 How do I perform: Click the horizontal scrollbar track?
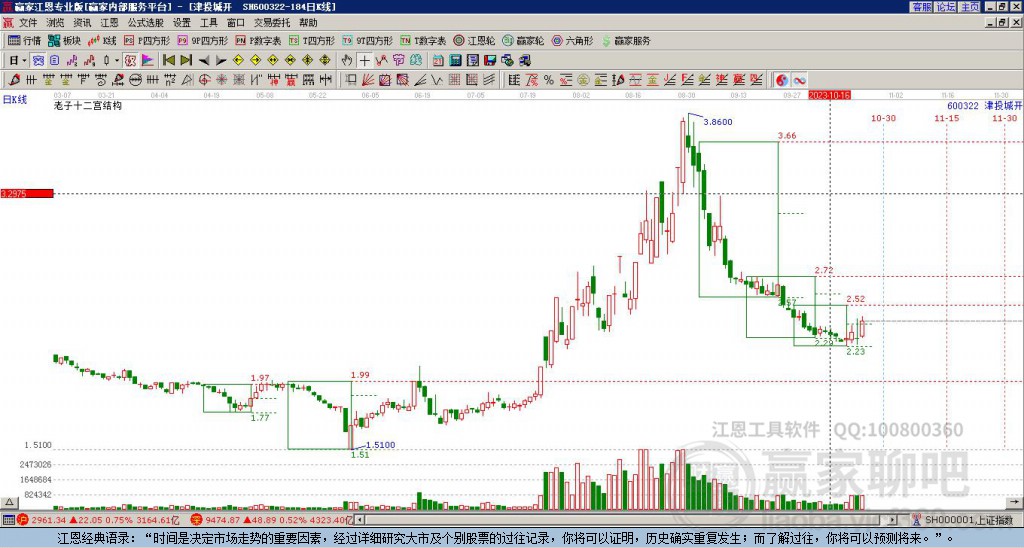[626, 520]
